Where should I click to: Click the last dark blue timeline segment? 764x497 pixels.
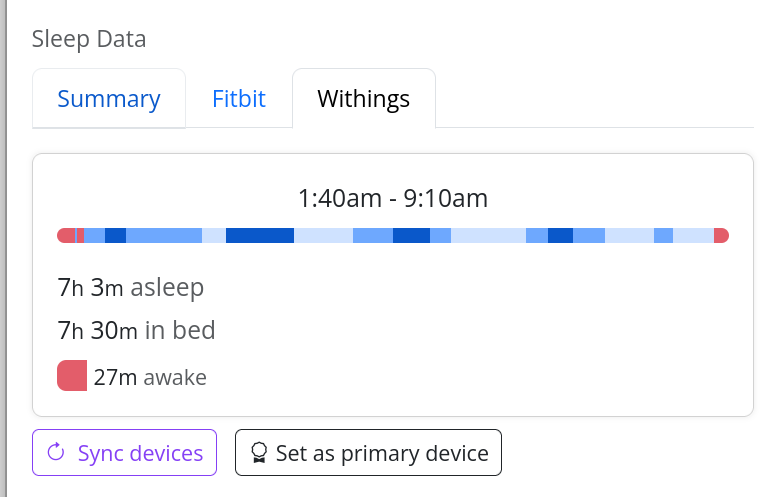[560, 236]
